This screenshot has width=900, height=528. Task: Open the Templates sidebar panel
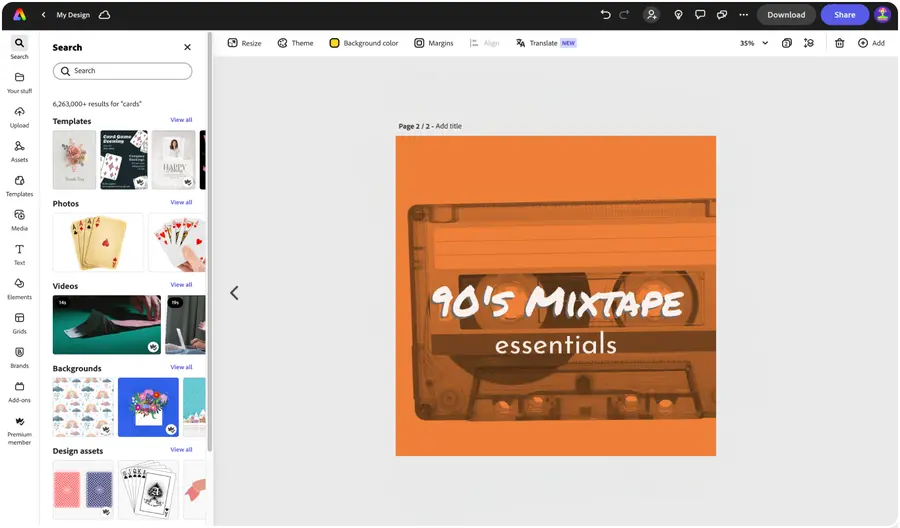pos(19,184)
